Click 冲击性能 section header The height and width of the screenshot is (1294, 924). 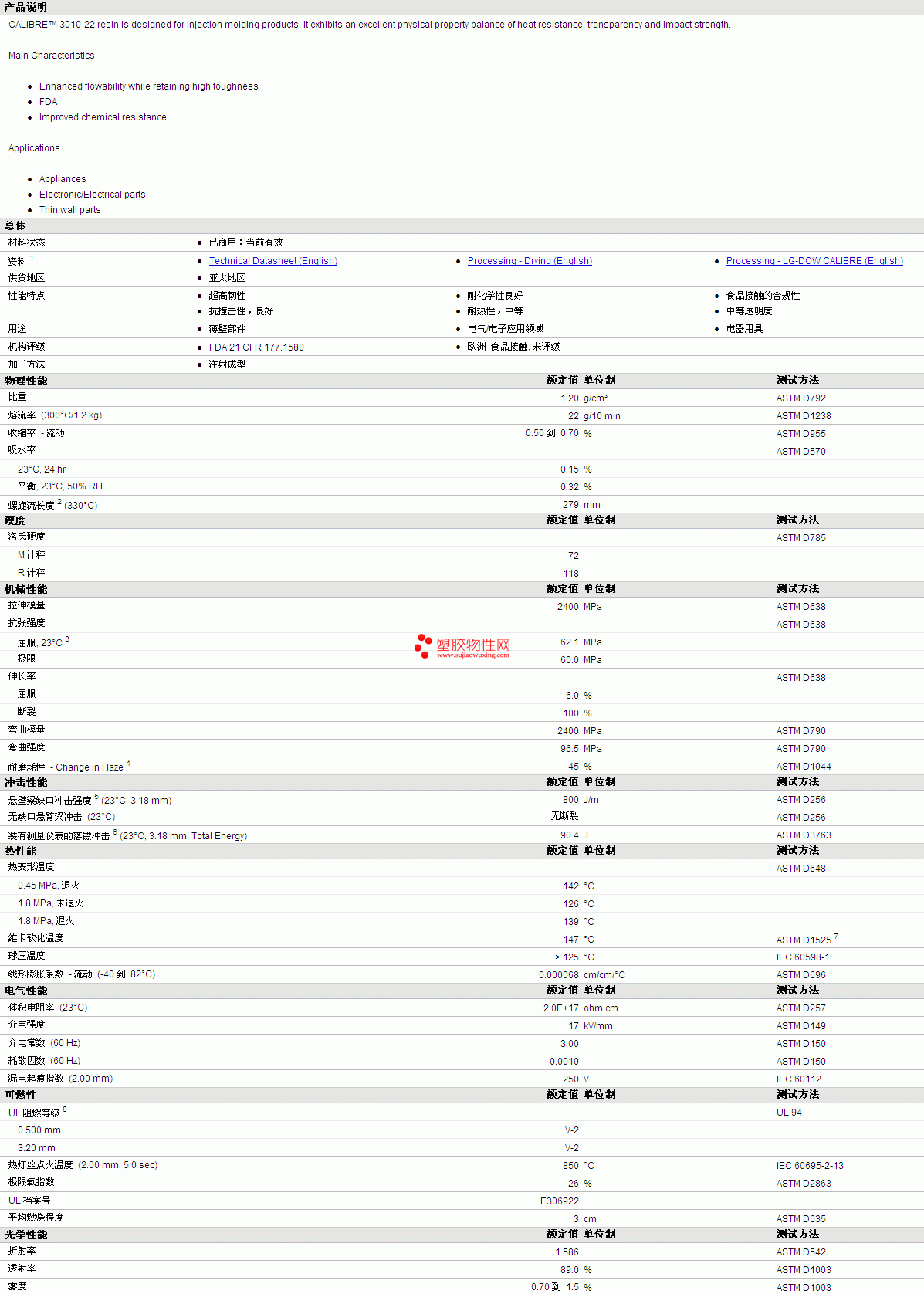(25, 783)
